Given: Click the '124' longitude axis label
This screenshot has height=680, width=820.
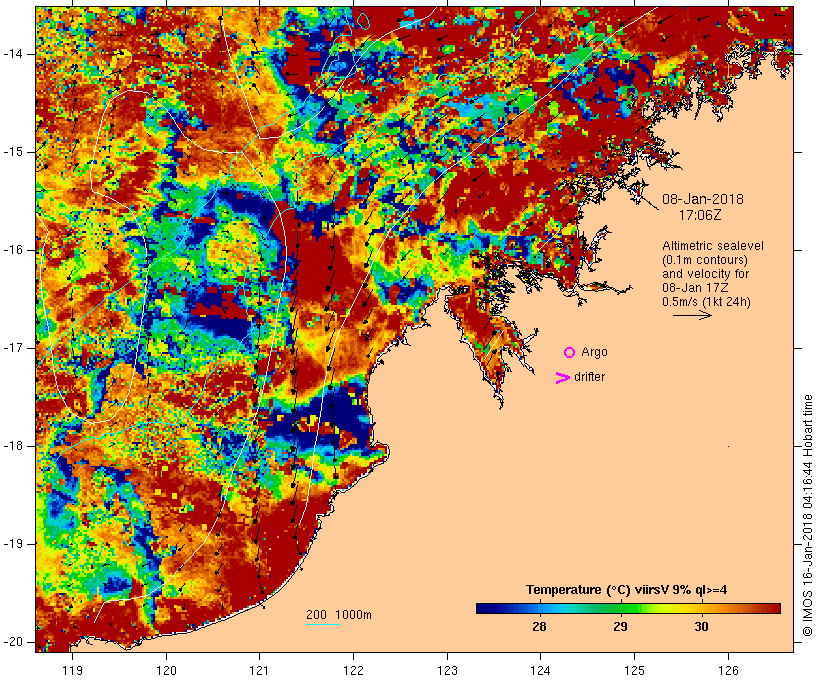Looking at the screenshot, I should point(541,671).
